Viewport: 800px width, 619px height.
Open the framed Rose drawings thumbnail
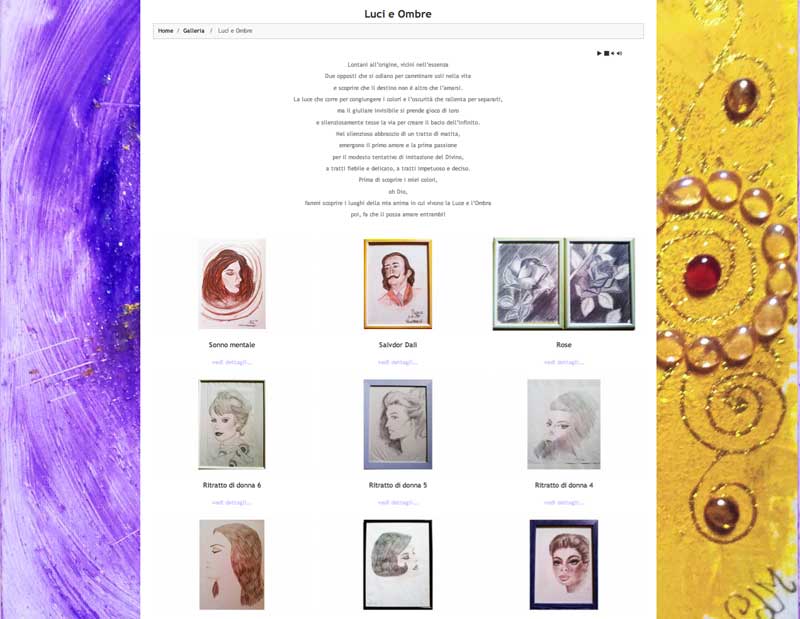click(x=564, y=284)
